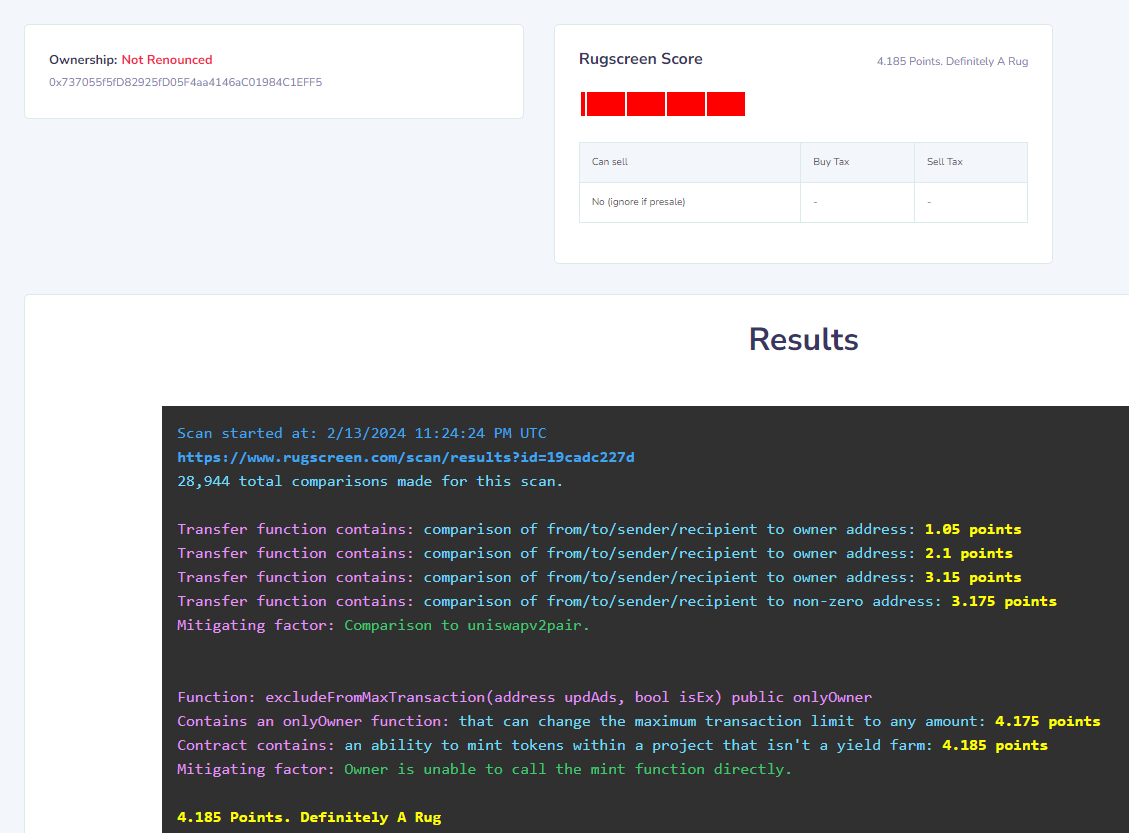Viewport: 1129px width, 833px height.
Task: Click 'Owner is unable to call the mint function' line
Action: coord(485,769)
